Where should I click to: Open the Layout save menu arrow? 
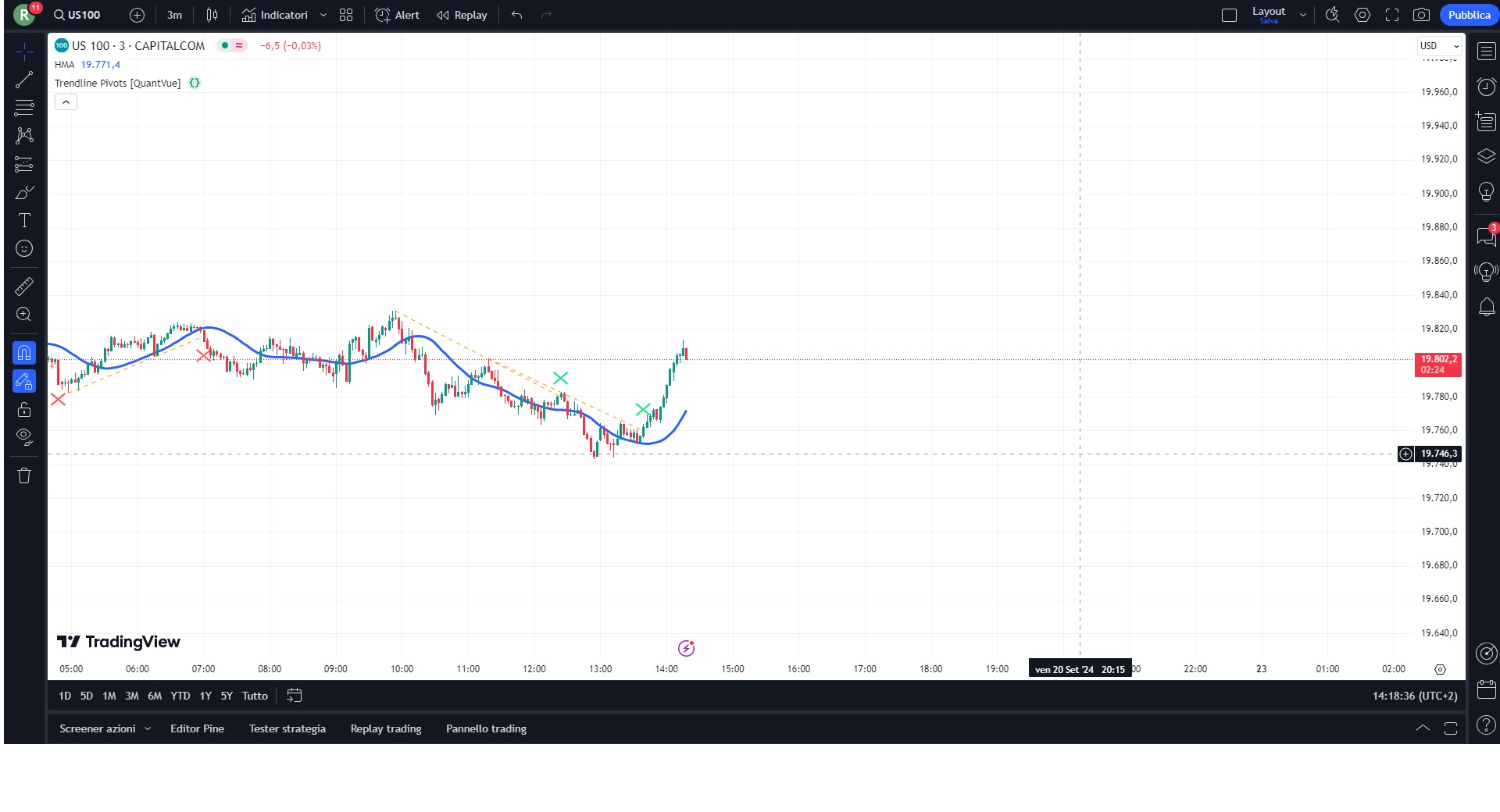tap(1303, 15)
